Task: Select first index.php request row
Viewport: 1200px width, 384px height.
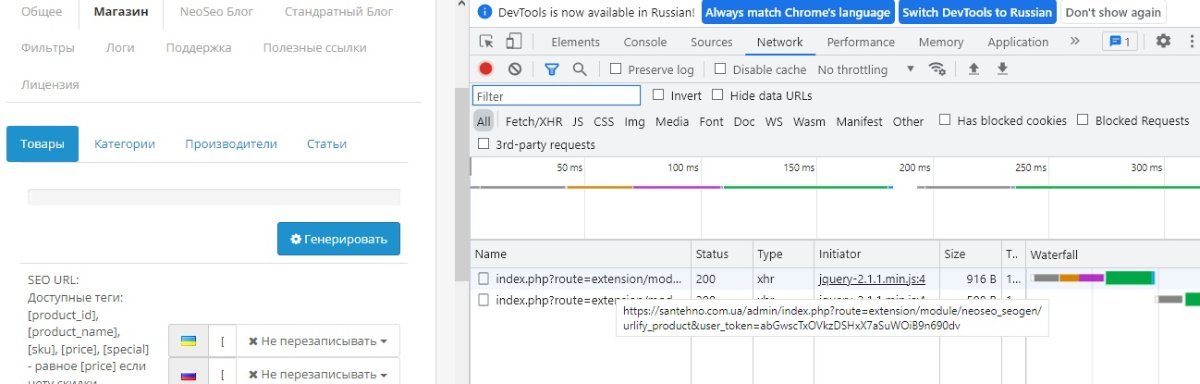Action: pyautogui.click(x=835, y=279)
